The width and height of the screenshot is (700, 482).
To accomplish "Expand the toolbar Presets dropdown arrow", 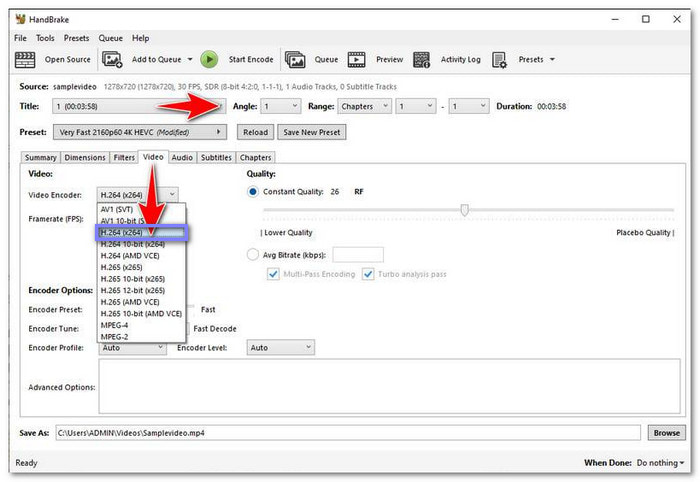I will [552, 59].
